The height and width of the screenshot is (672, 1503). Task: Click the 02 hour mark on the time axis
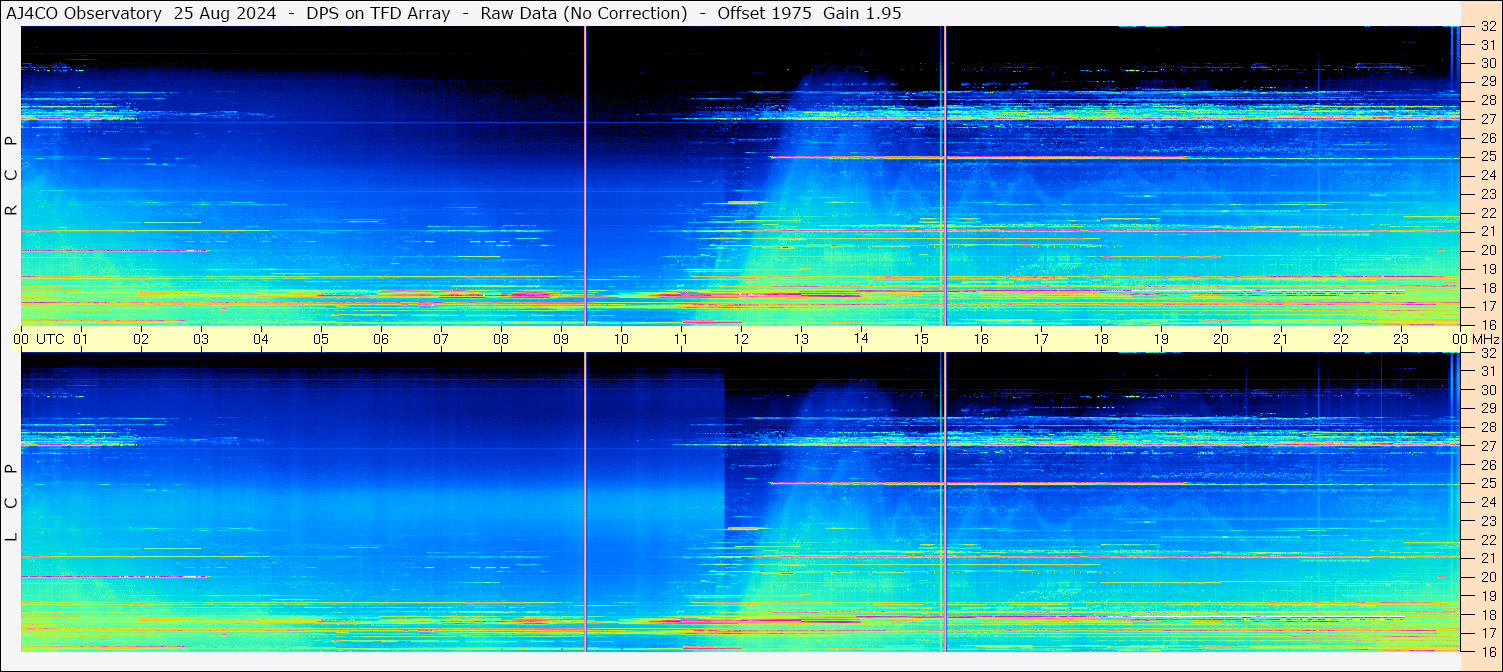pyautogui.click(x=141, y=339)
